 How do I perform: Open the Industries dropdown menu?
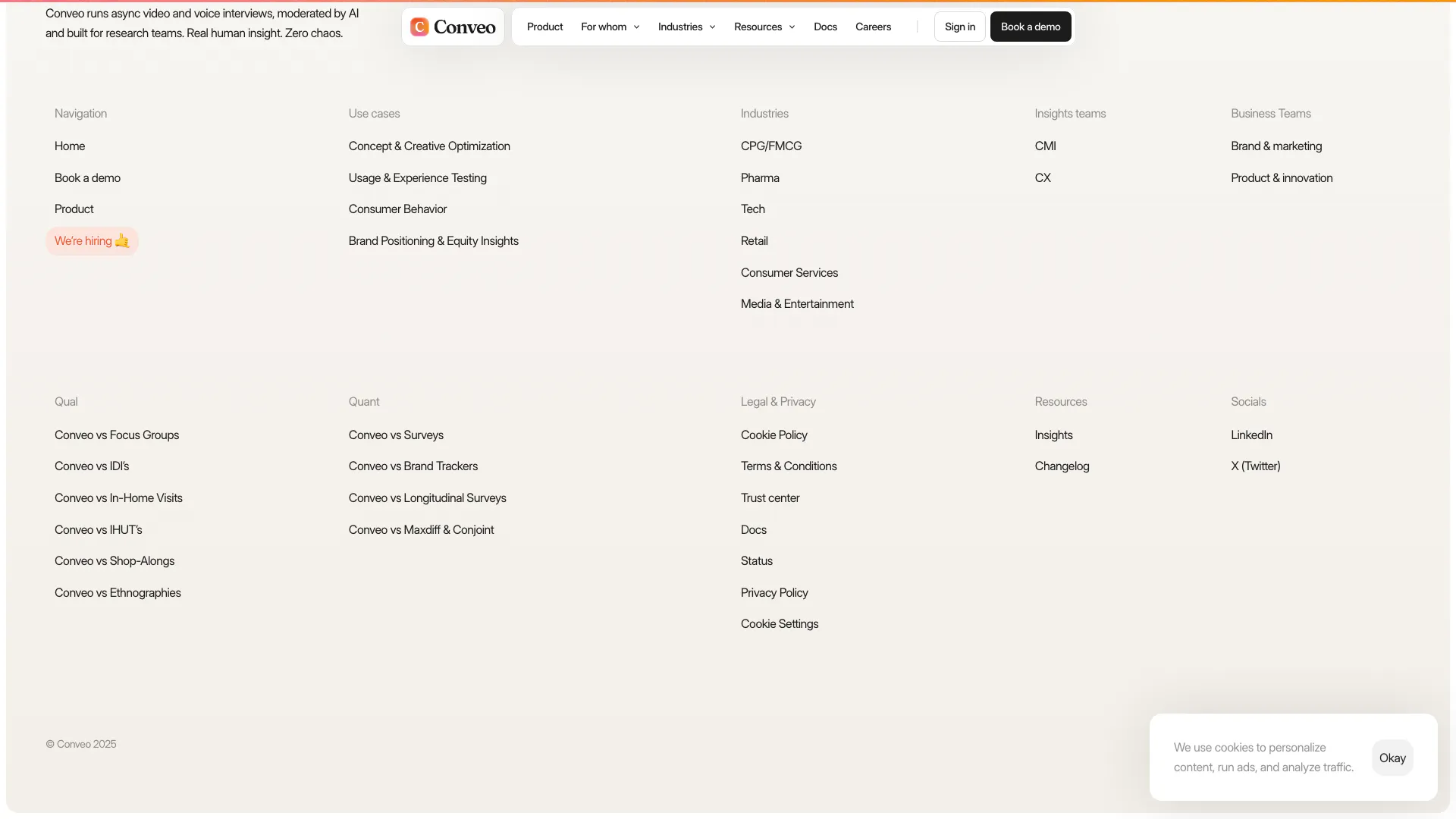click(686, 27)
